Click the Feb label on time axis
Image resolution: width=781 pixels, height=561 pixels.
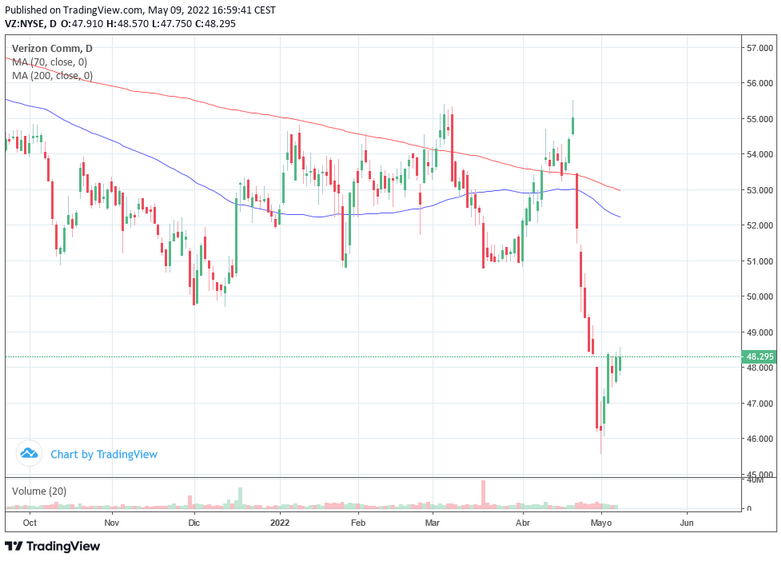point(358,523)
